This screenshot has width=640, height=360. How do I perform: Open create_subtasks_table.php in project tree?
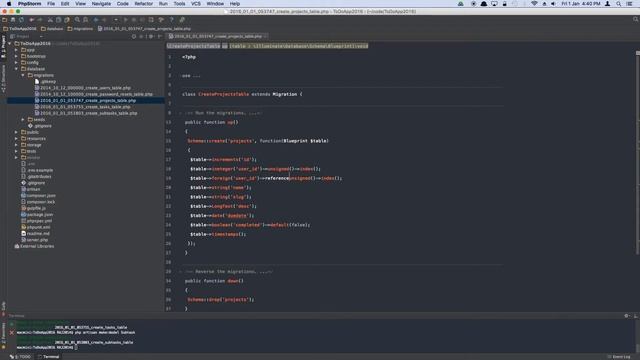pos(86,113)
